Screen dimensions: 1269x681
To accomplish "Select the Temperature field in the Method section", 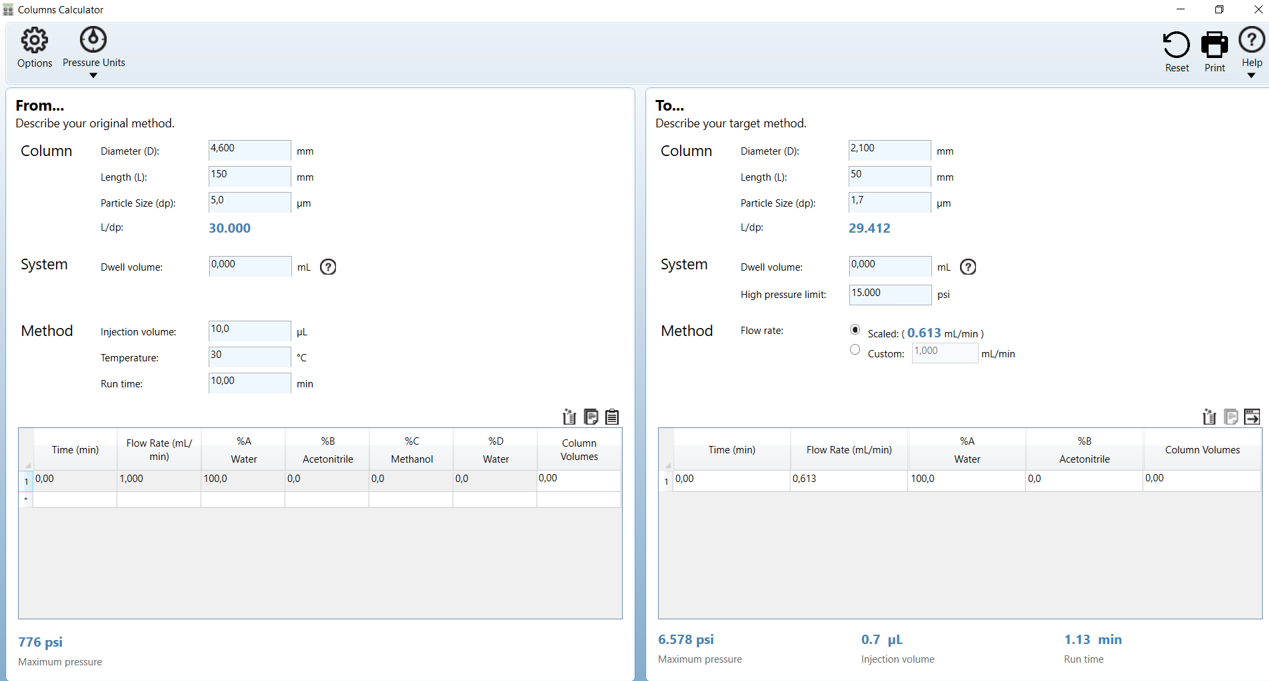I will pos(249,356).
